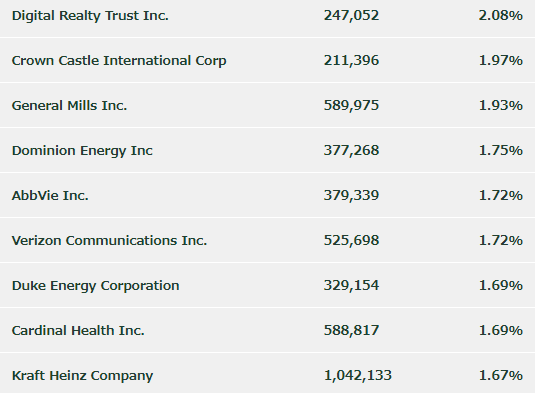
Task: Click the 1.93% weight for General Mills
Action: tap(501, 106)
